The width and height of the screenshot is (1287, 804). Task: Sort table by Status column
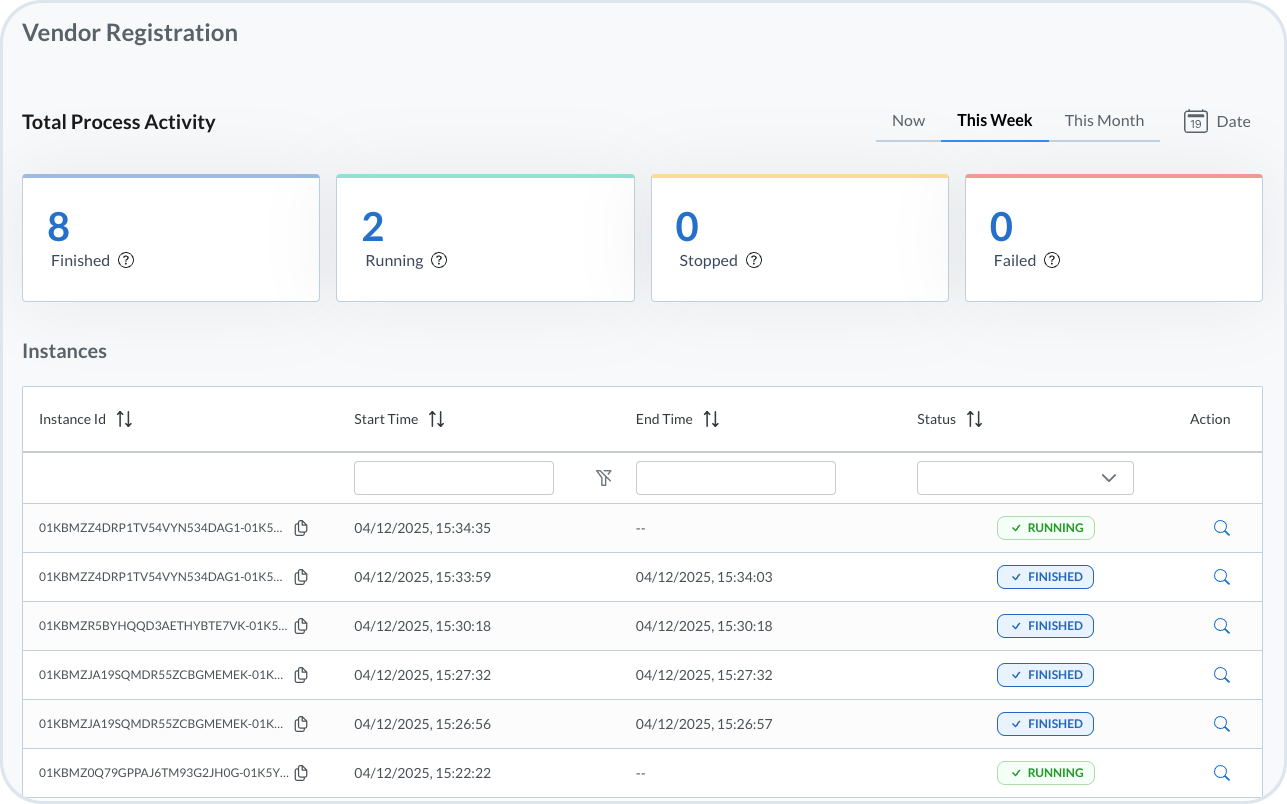point(974,419)
